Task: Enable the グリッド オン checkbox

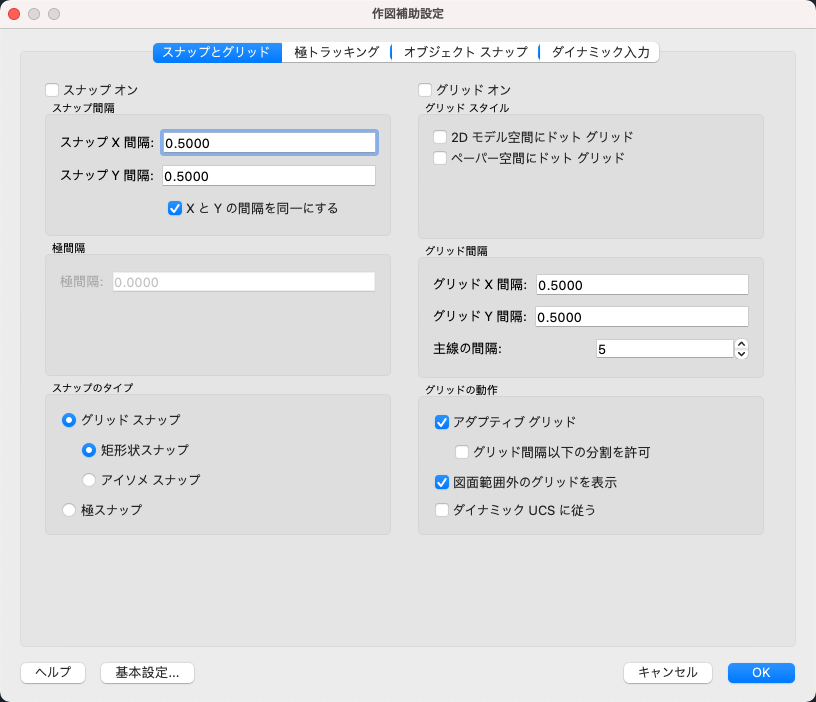Action: click(425, 90)
